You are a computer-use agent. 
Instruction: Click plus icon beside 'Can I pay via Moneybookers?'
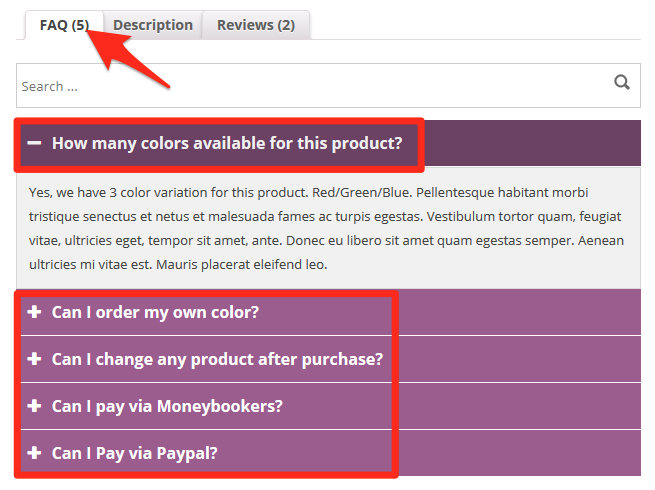click(34, 406)
